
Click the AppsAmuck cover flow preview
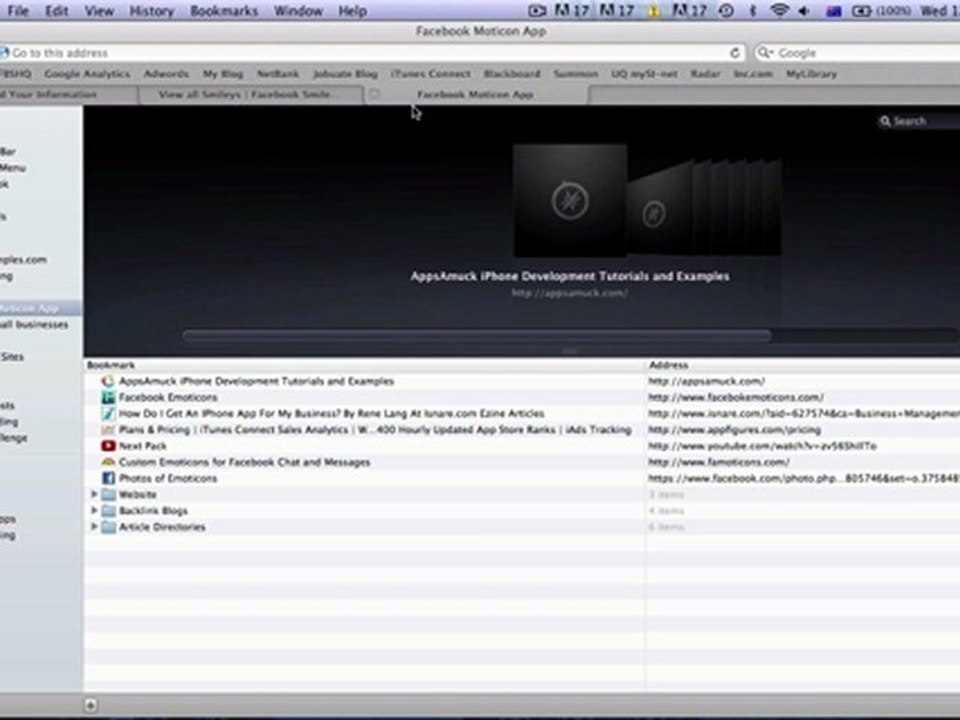(570, 200)
